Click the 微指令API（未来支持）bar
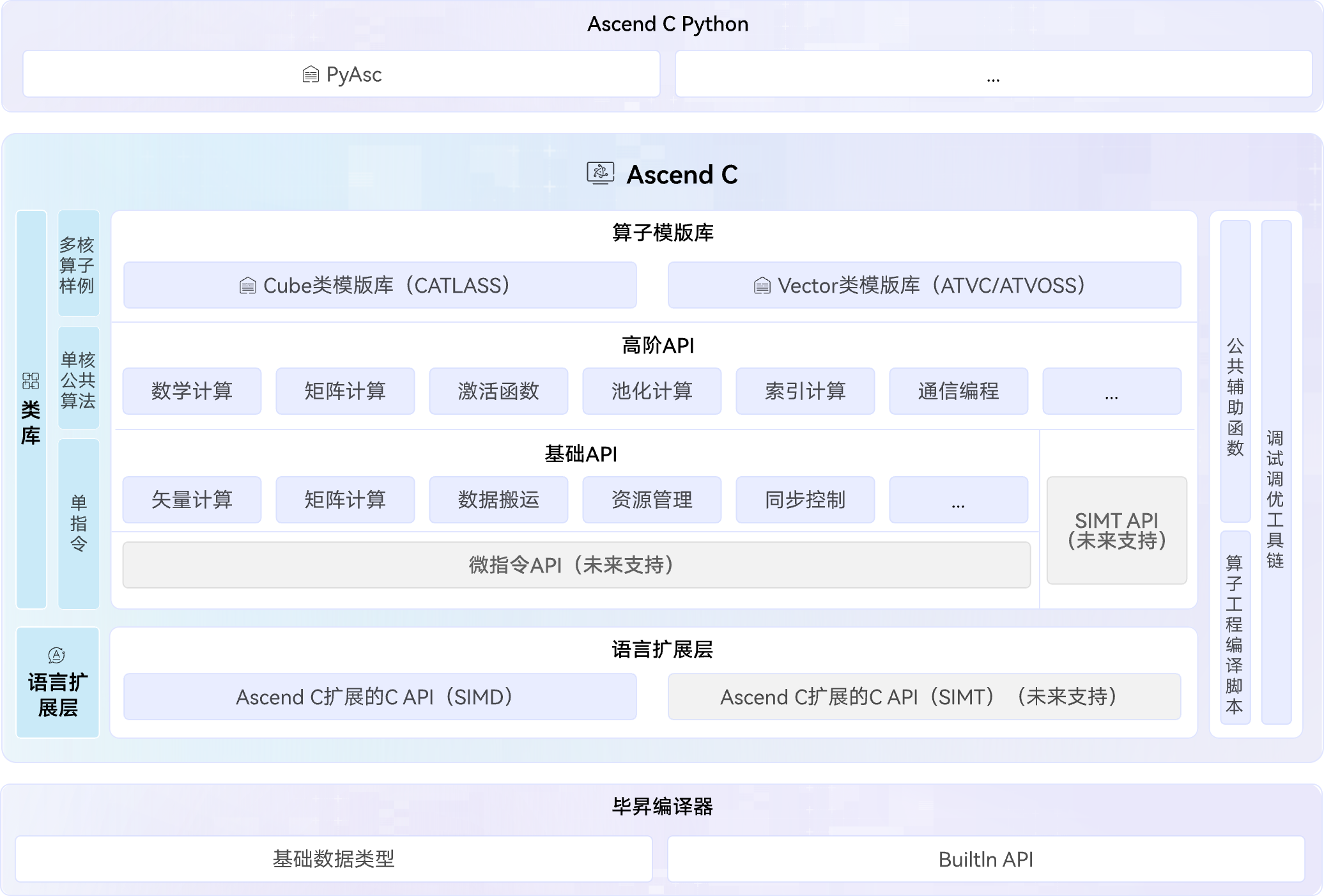The height and width of the screenshot is (896, 1324). (576, 565)
